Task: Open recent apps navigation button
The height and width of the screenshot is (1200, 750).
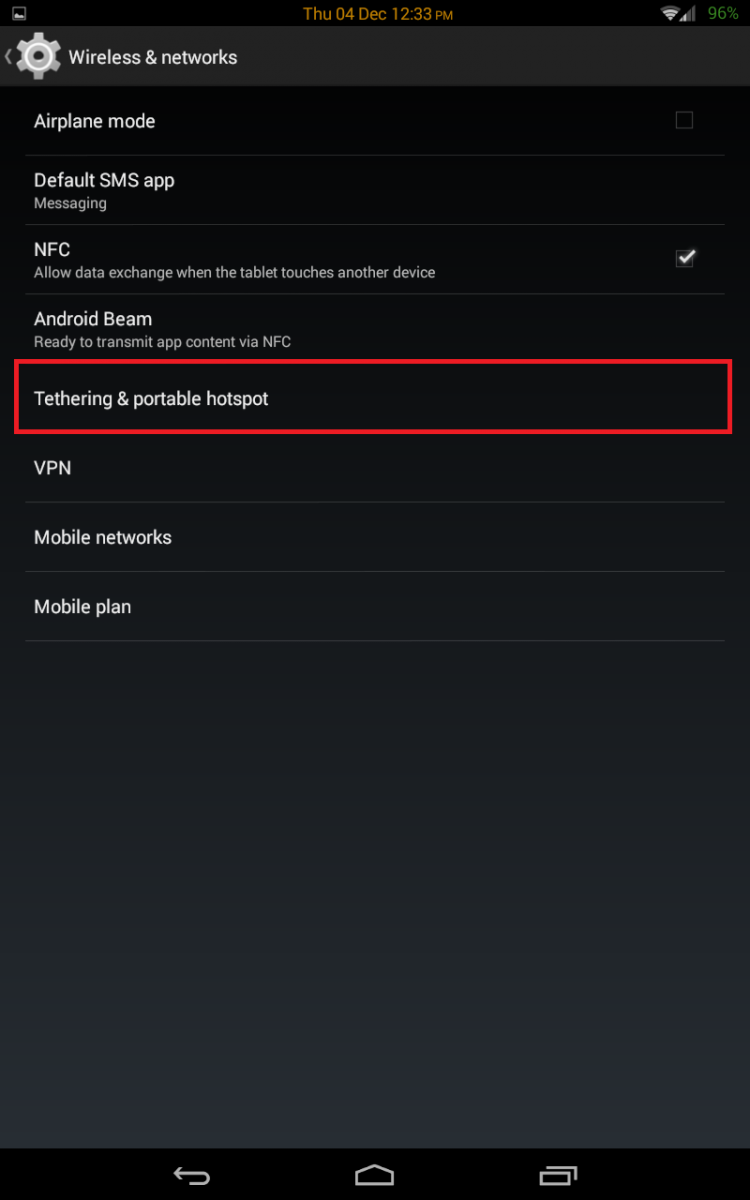Action: [x=558, y=1174]
